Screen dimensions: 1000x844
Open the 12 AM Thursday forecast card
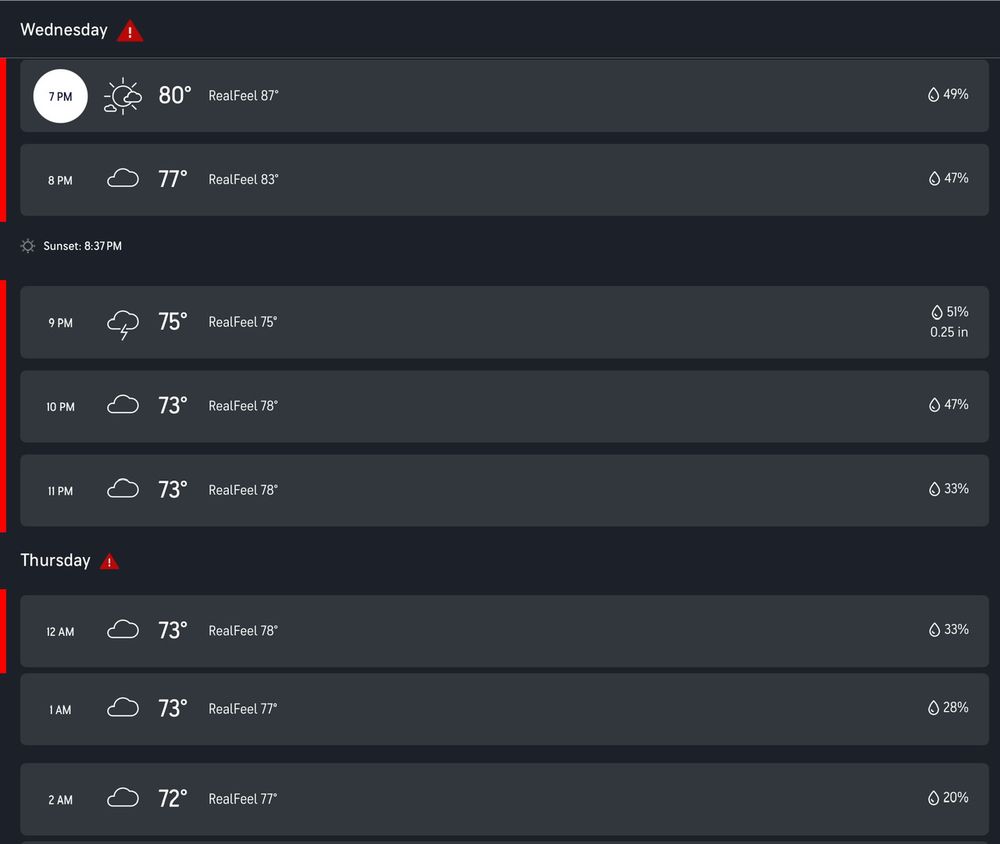pos(504,631)
